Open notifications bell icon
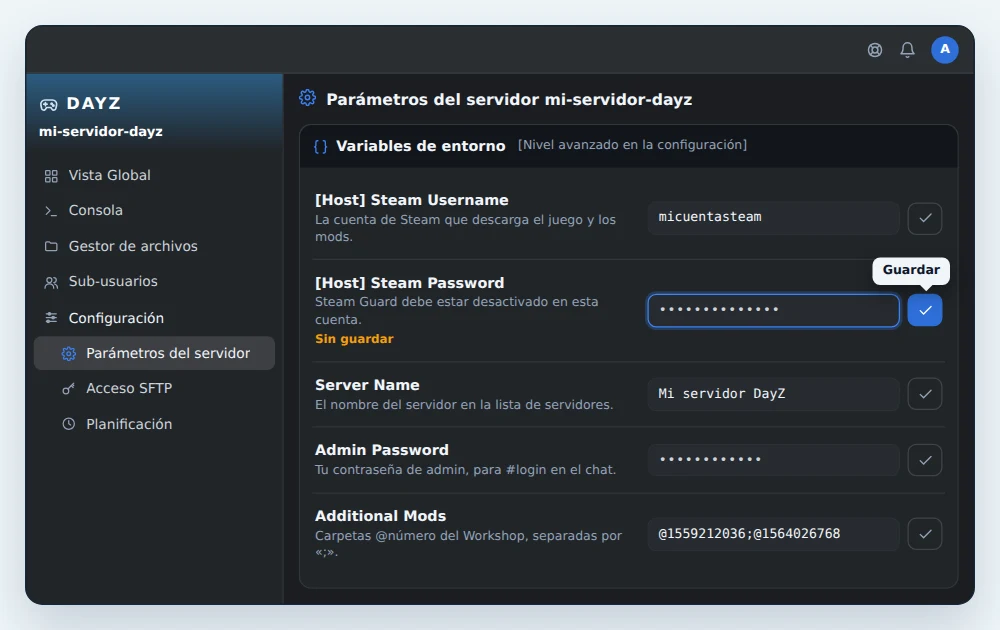The image size is (1000, 630). pyautogui.click(x=908, y=50)
